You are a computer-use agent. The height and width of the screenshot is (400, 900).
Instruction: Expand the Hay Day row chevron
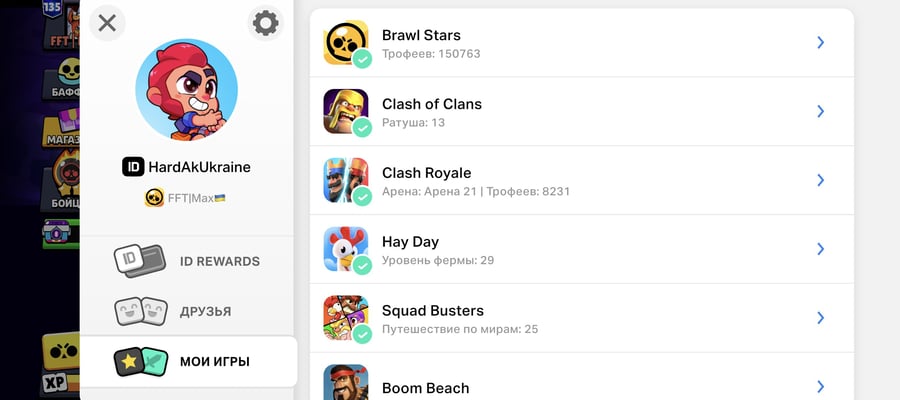click(x=821, y=249)
